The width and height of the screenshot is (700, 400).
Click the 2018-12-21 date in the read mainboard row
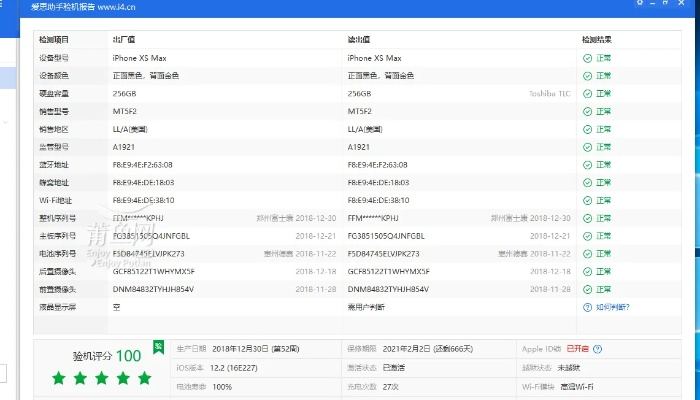coord(550,236)
